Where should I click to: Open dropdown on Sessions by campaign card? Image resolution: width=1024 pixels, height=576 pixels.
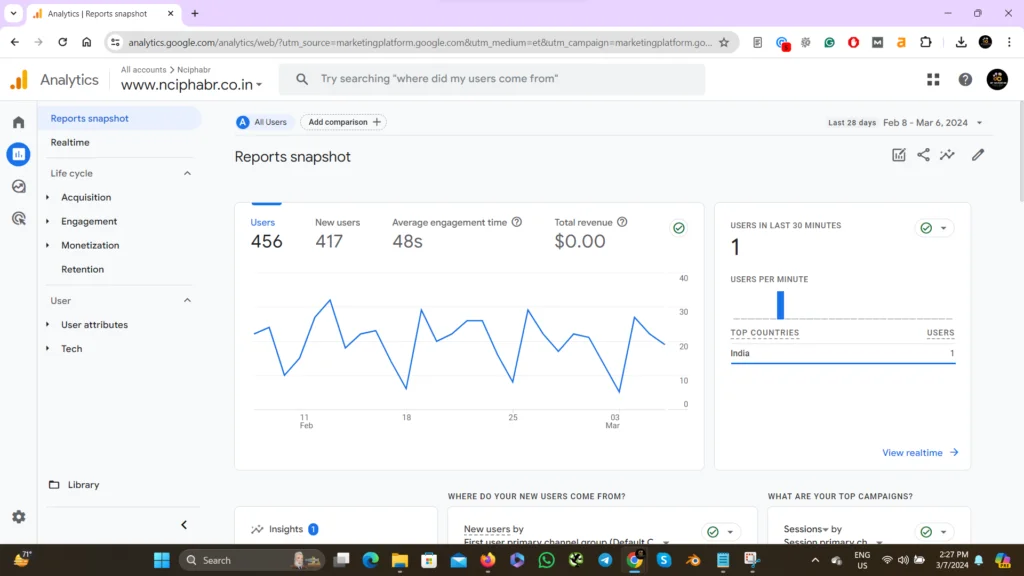[x=943, y=532]
